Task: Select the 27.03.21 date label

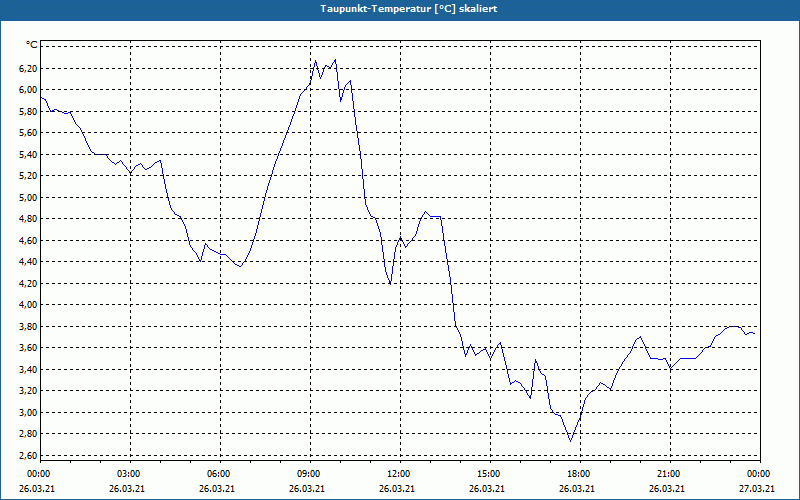Action: point(757,488)
